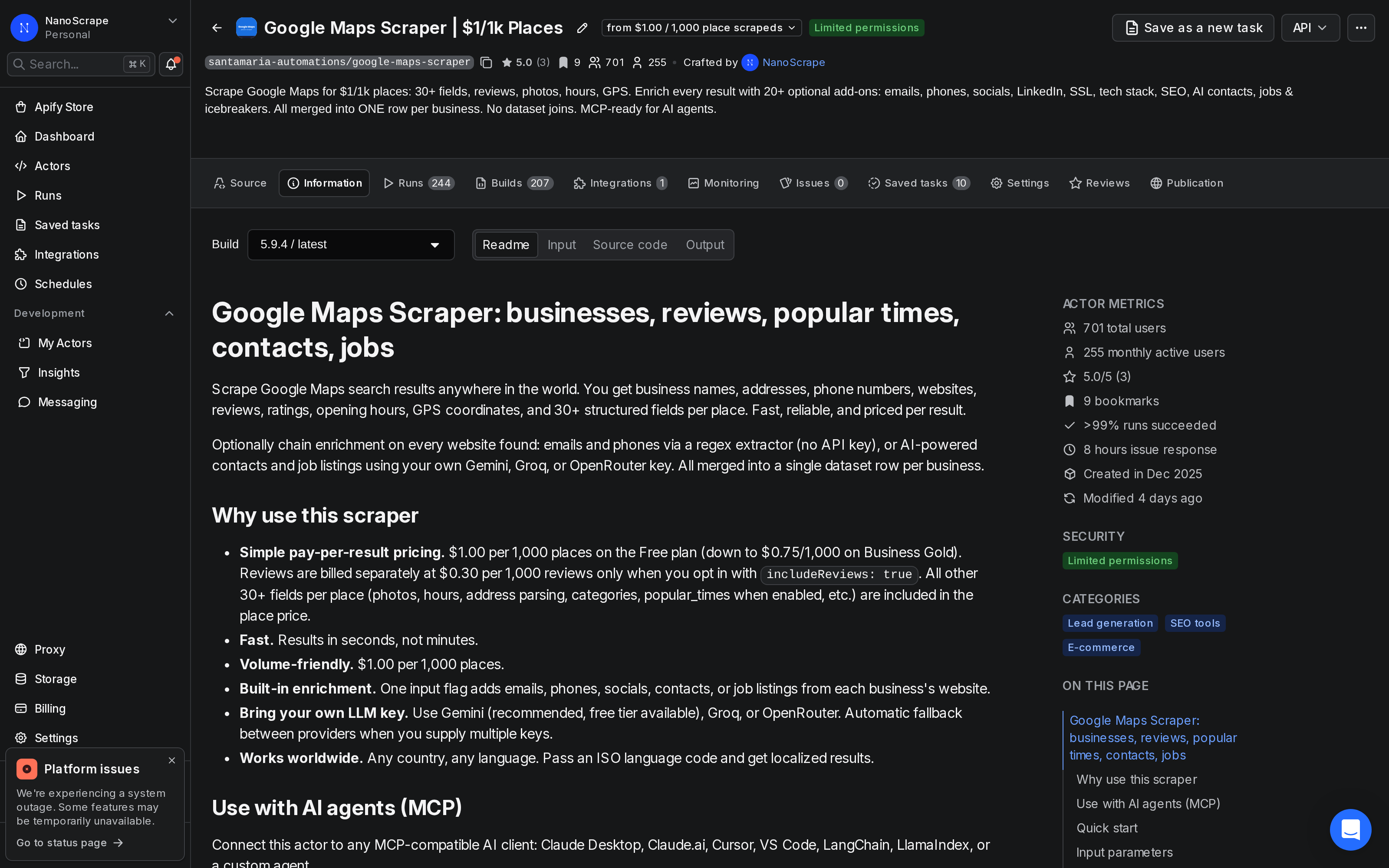Jump to Input parameters section
Viewport: 1389px width, 868px height.
point(1124,852)
